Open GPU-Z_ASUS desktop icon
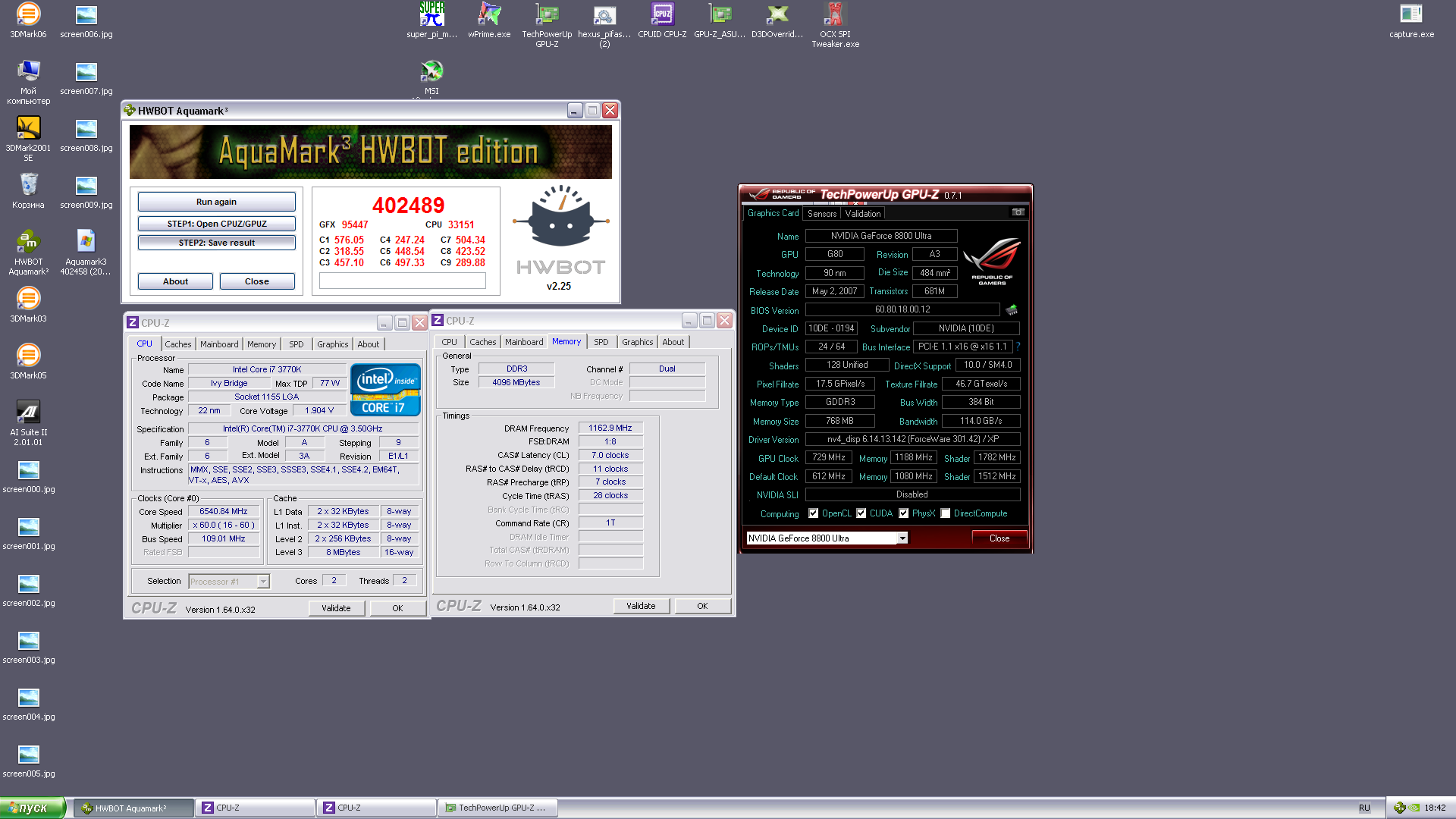The height and width of the screenshot is (819, 1456). [720, 20]
